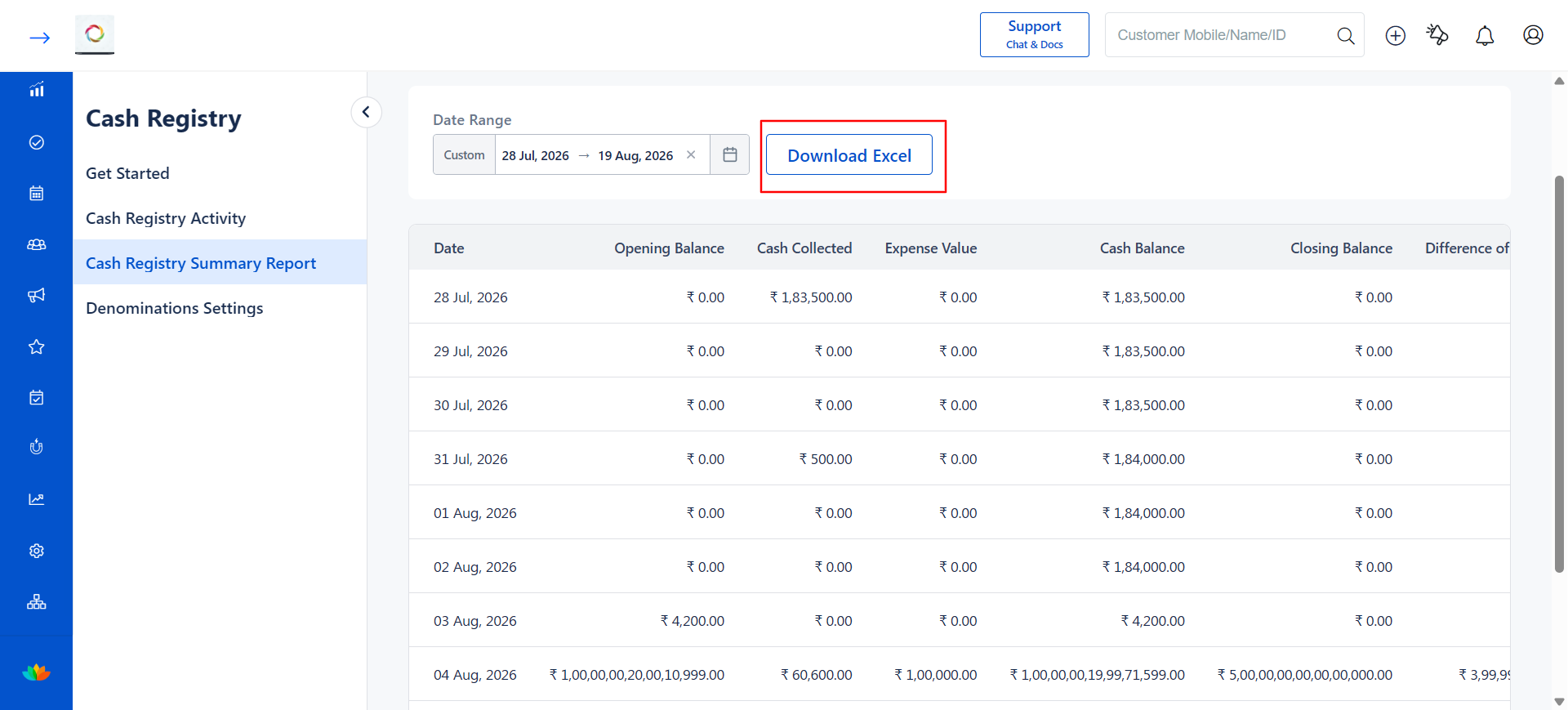Expand the main navigation with the arrow icon
1568x710 pixels.
(x=39, y=38)
